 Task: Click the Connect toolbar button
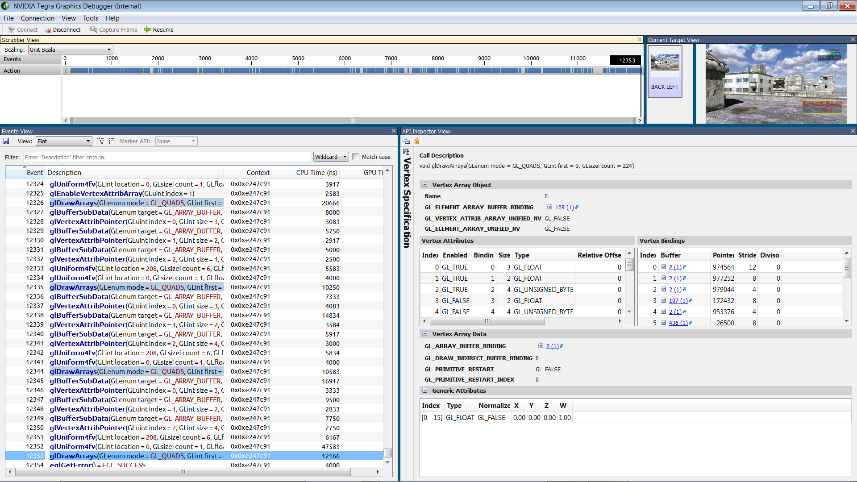coord(22,30)
